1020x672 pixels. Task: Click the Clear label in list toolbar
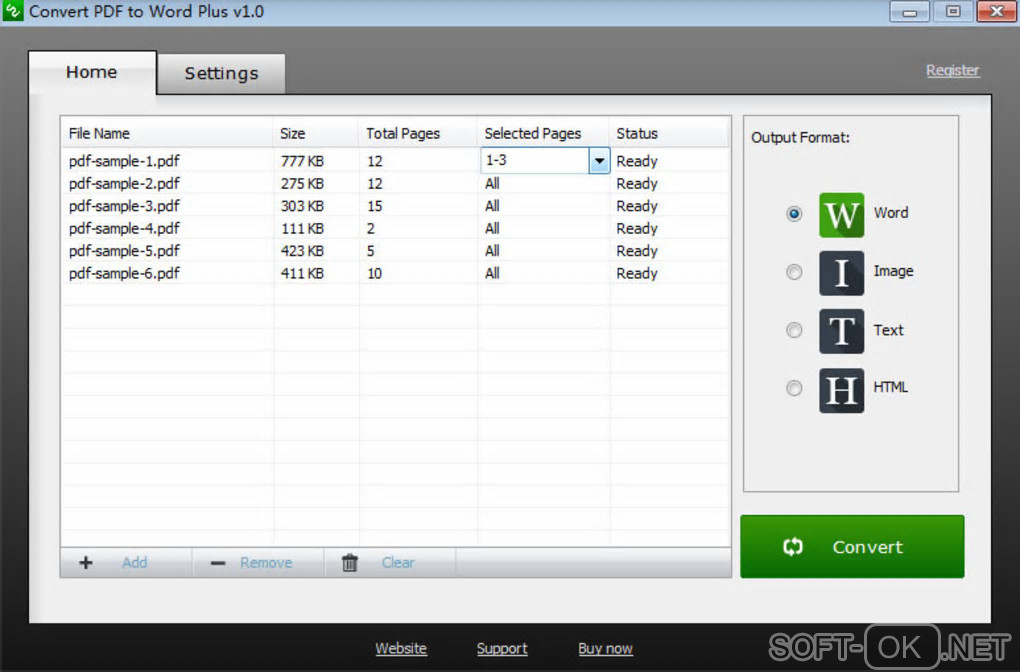click(x=397, y=563)
